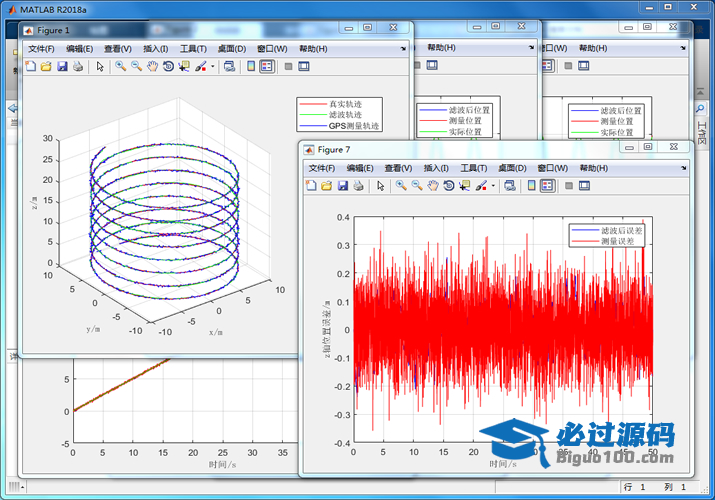Viewport: 715px width, 500px height.
Task: Open the brush tool dropdown arrow in Figure 1
Action: pos(212,67)
